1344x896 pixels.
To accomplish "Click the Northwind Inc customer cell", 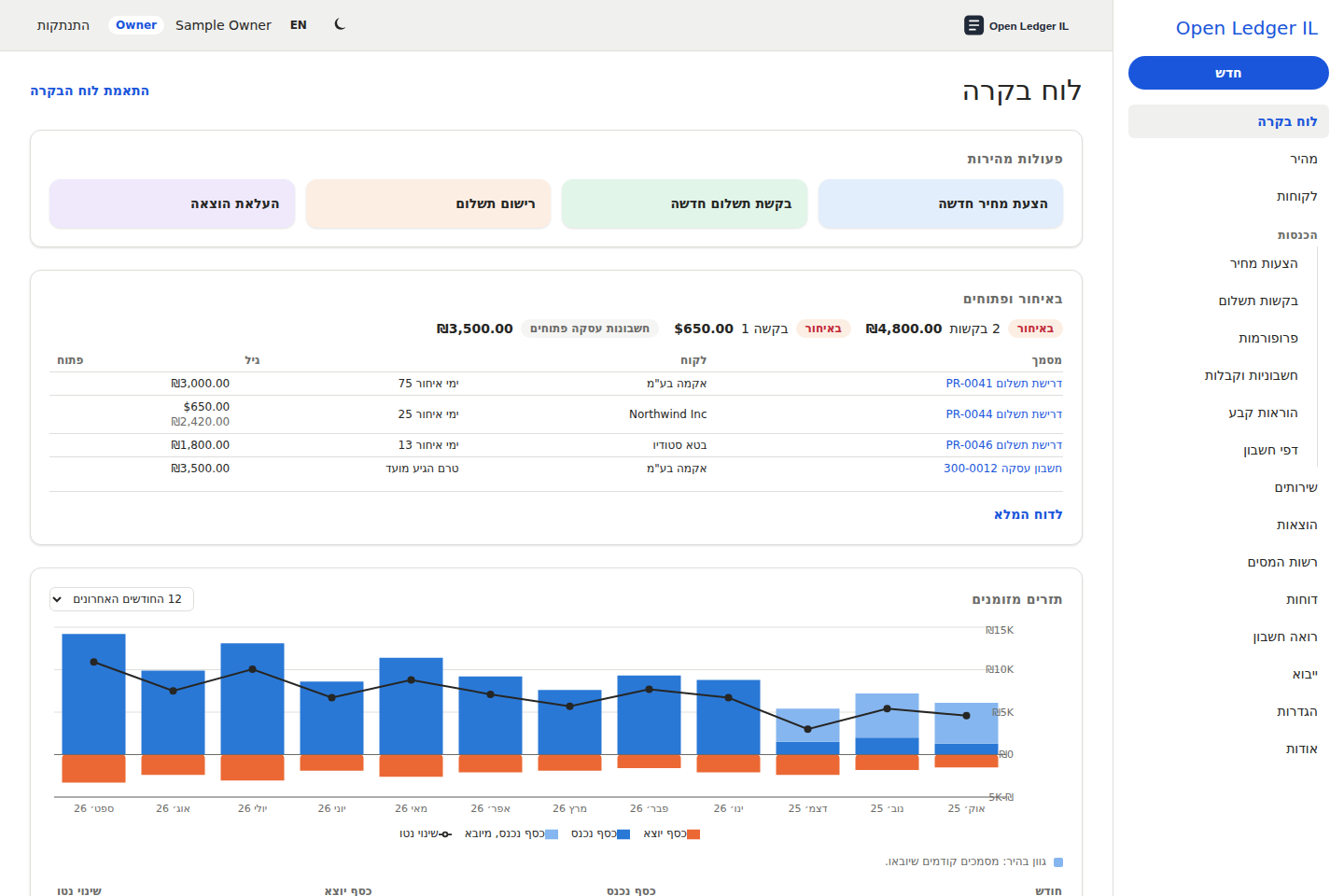I will pyautogui.click(x=668, y=414).
